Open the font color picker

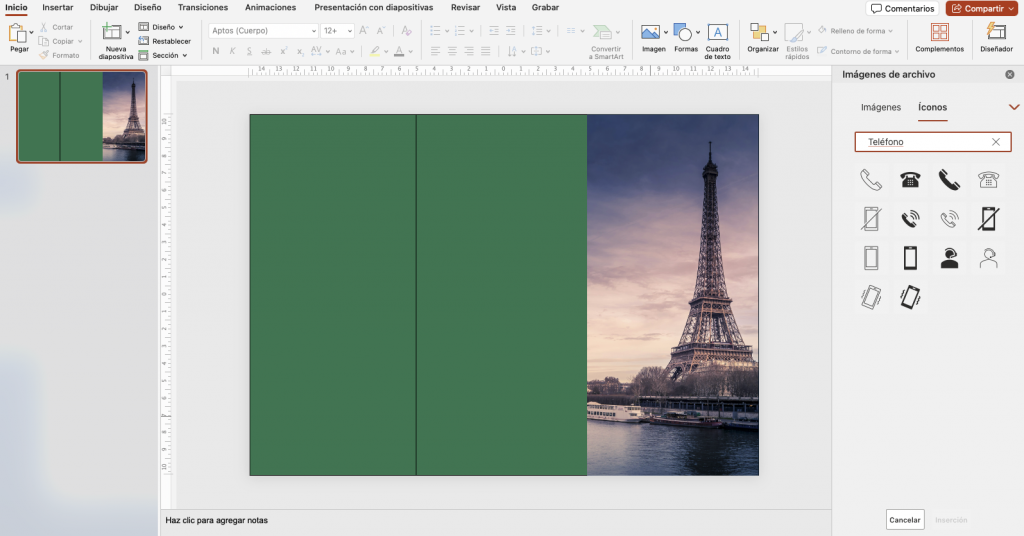click(x=399, y=51)
